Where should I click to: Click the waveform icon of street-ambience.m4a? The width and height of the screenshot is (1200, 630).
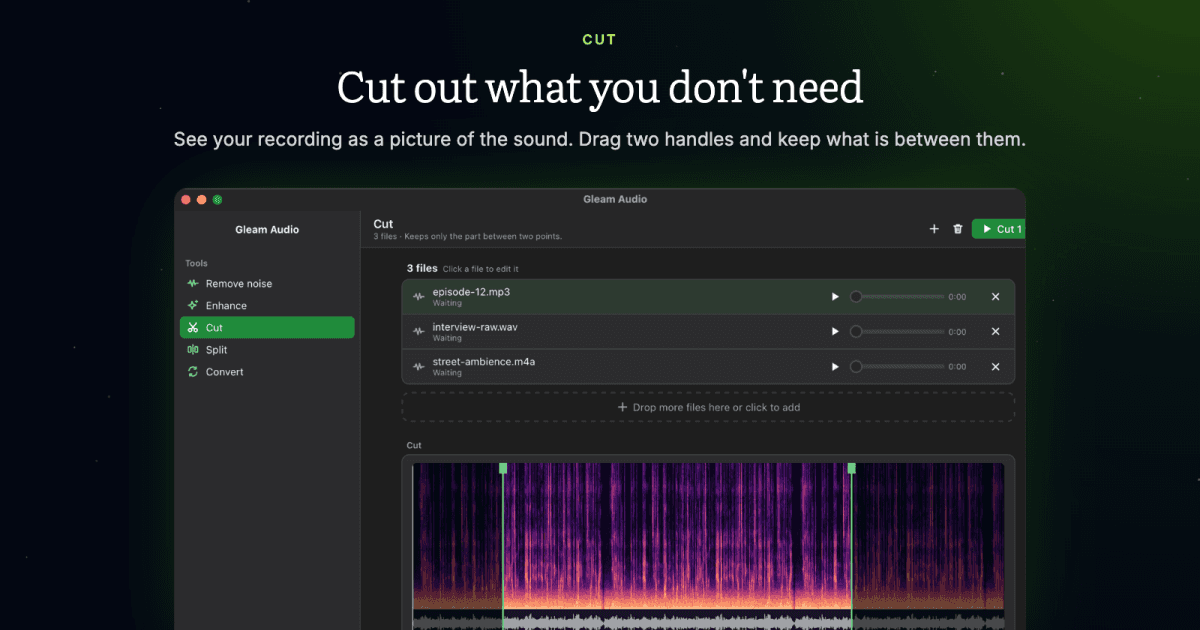coord(419,367)
